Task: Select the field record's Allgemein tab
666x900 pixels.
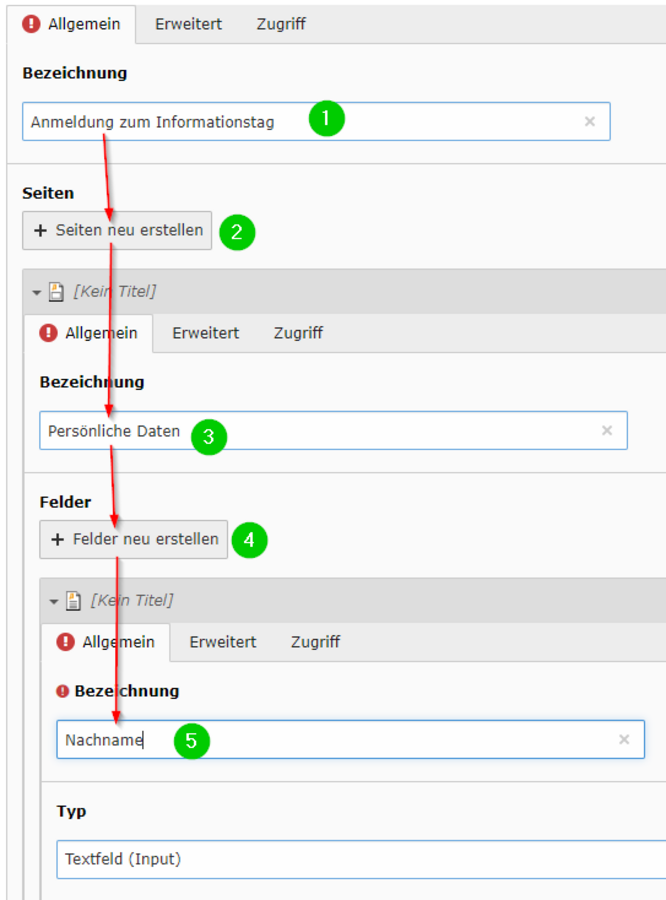Action: (x=106, y=642)
